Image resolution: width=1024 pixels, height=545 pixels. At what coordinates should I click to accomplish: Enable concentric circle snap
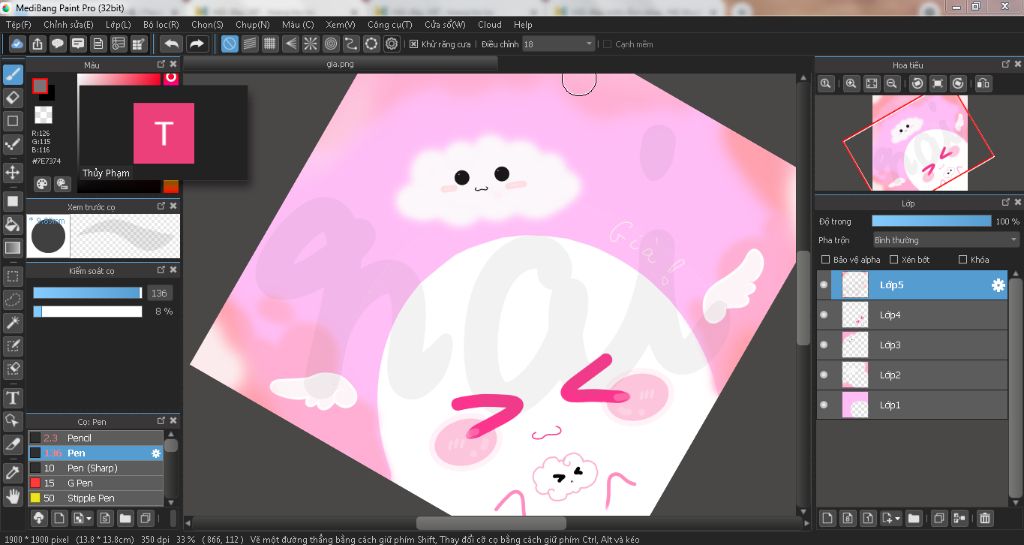[331, 44]
